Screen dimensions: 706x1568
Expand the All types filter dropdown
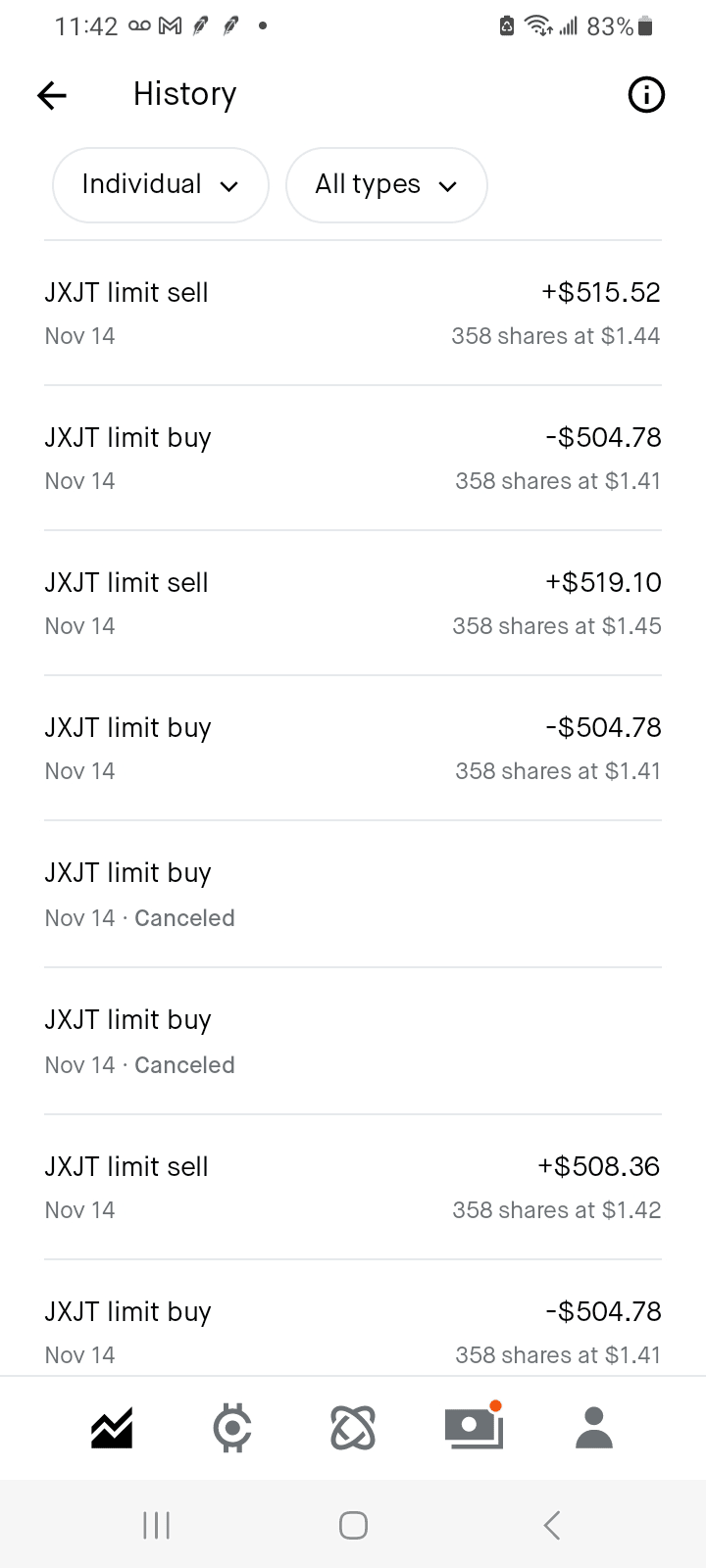point(386,185)
